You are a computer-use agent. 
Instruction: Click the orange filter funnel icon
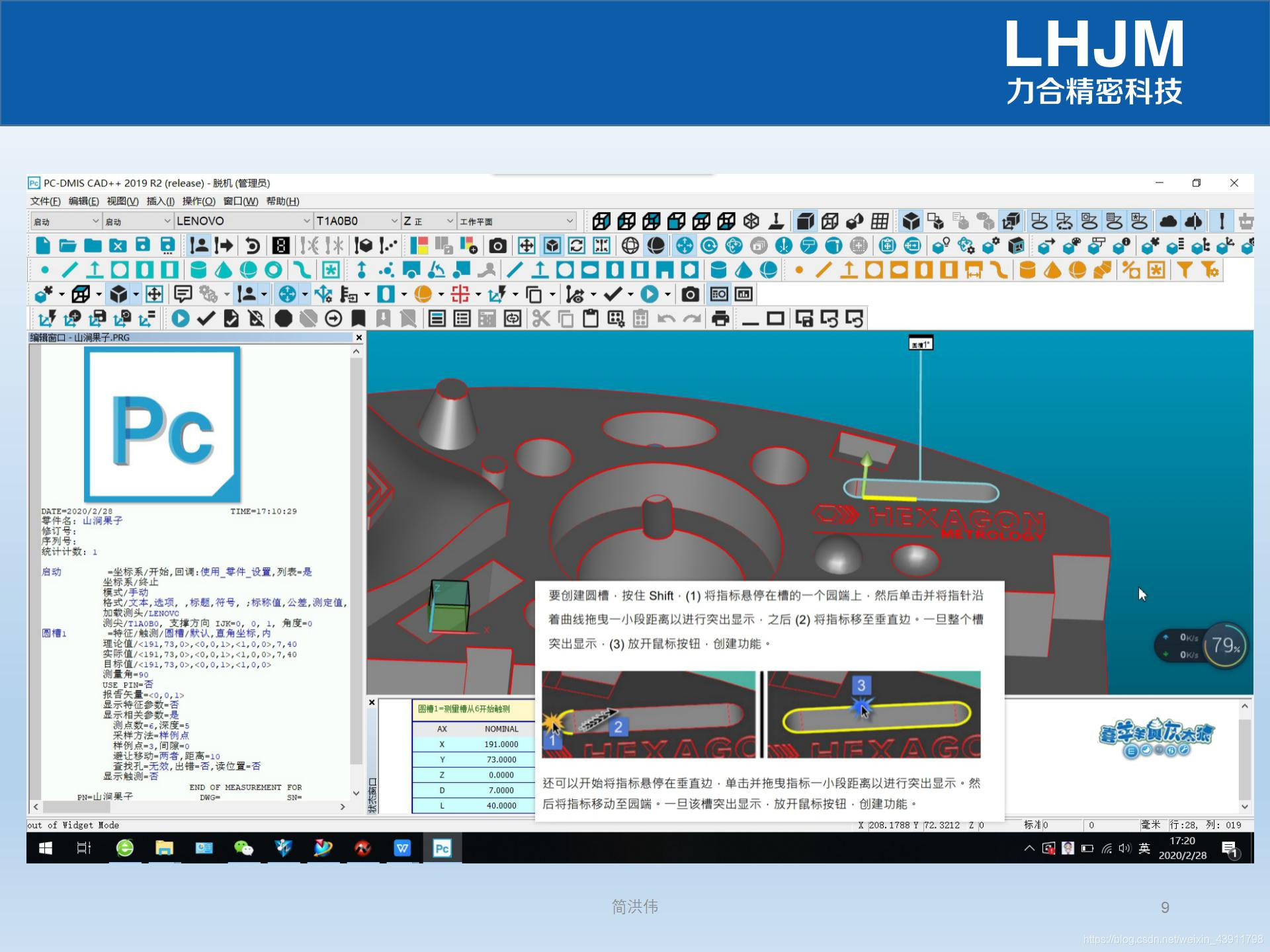click(x=1184, y=270)
